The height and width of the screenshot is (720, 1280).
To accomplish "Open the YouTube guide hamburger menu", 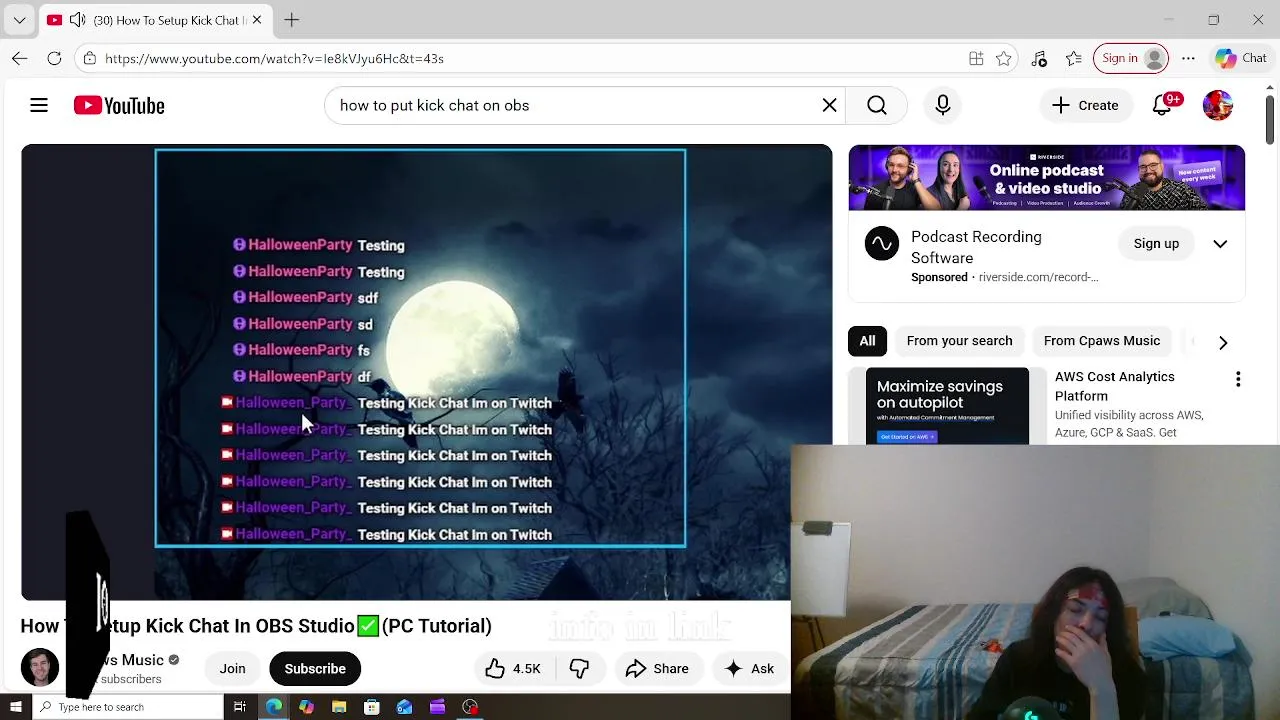I will (x=39, y=105).
